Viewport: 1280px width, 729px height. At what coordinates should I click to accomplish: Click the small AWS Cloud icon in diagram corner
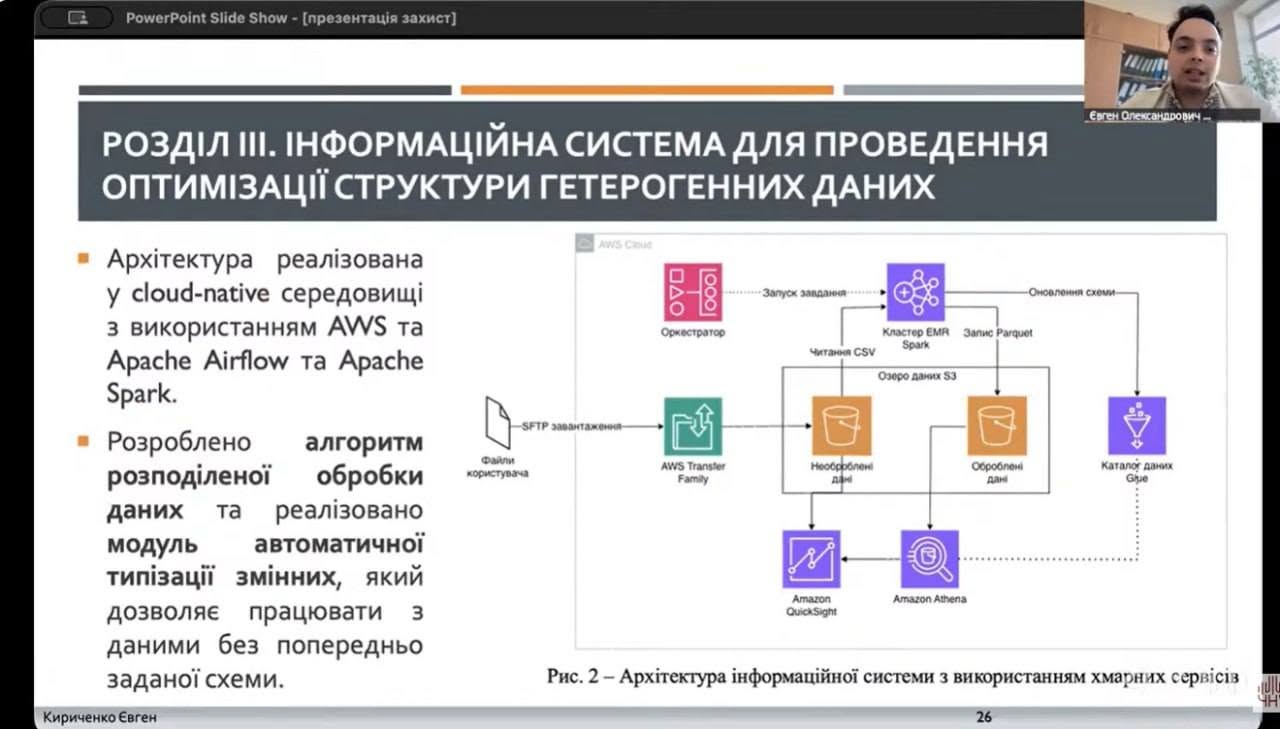pyautogui.click(x=586, y=243)
